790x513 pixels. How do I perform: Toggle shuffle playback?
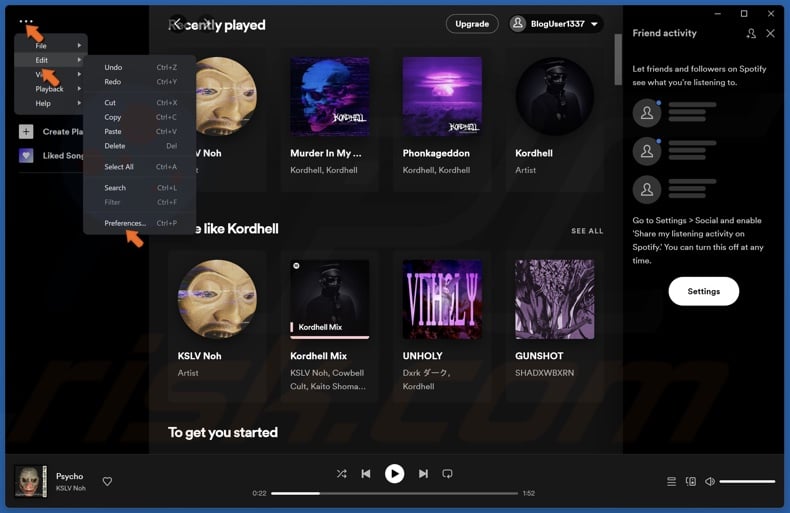pos(341,474)
